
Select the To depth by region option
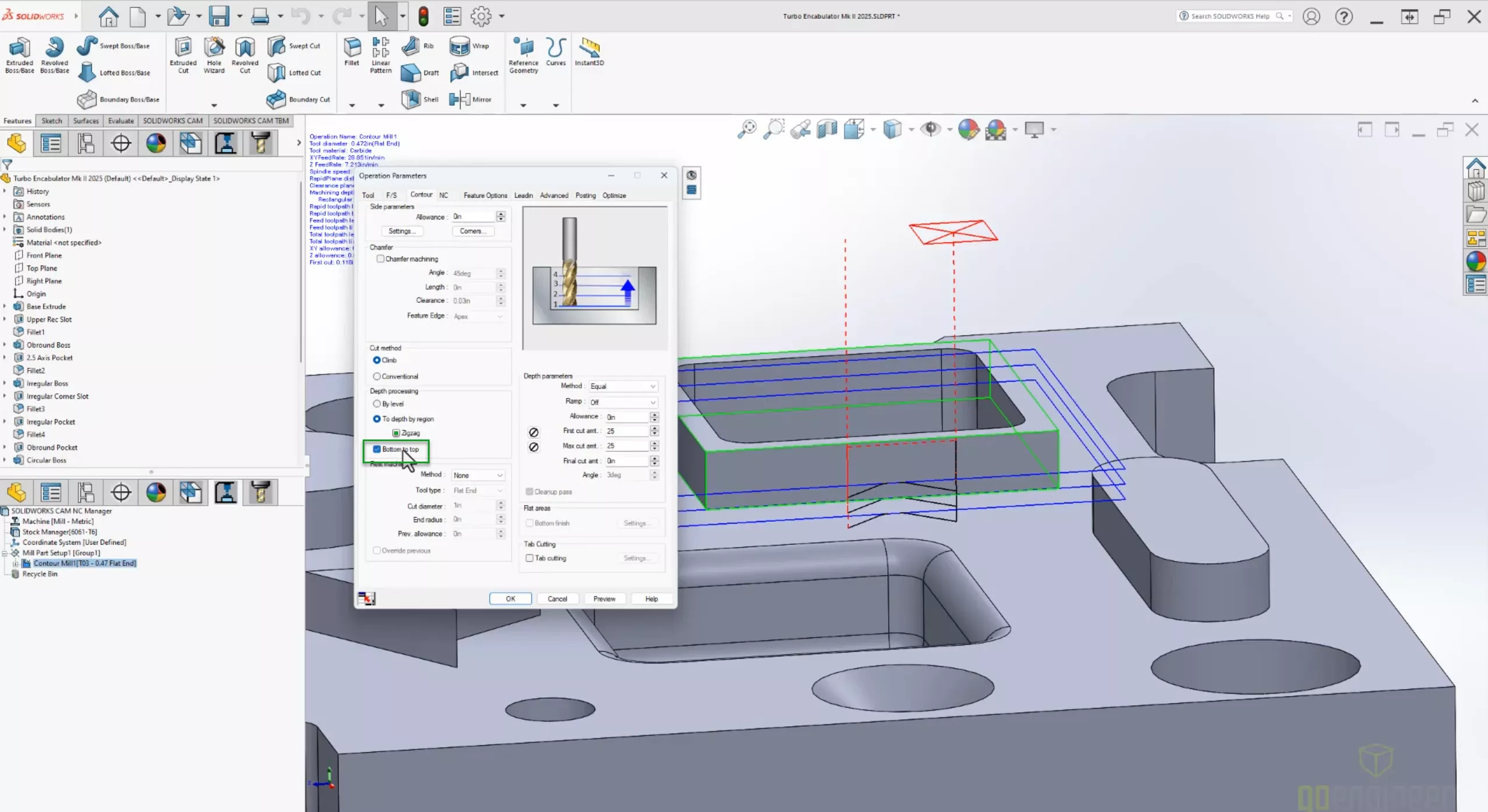[377, 419]
